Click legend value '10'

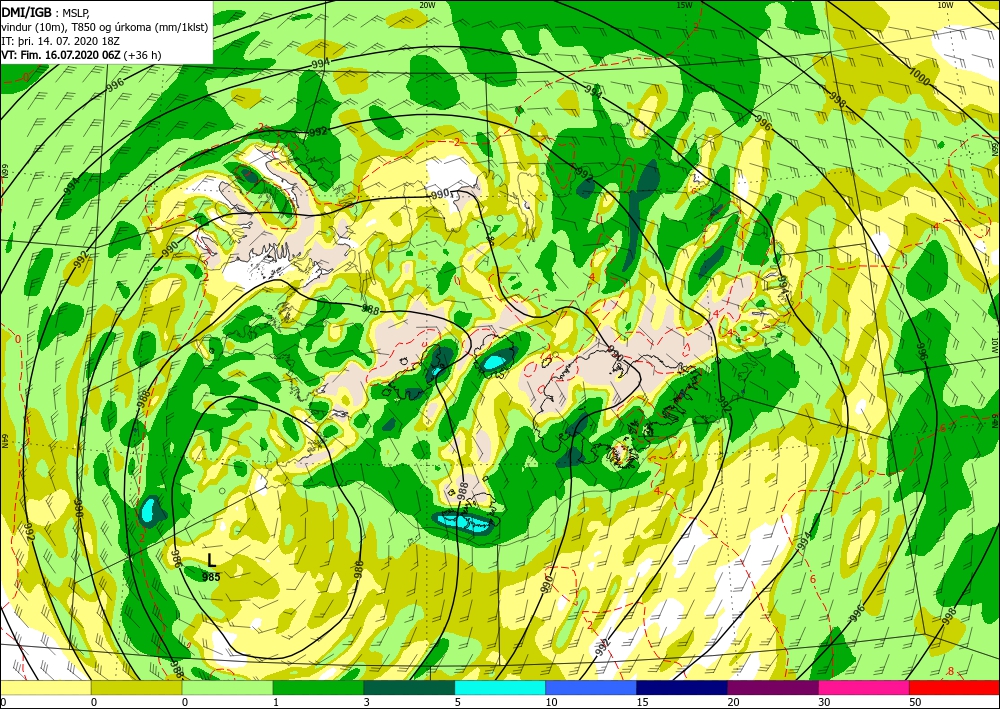coord(552,702)
